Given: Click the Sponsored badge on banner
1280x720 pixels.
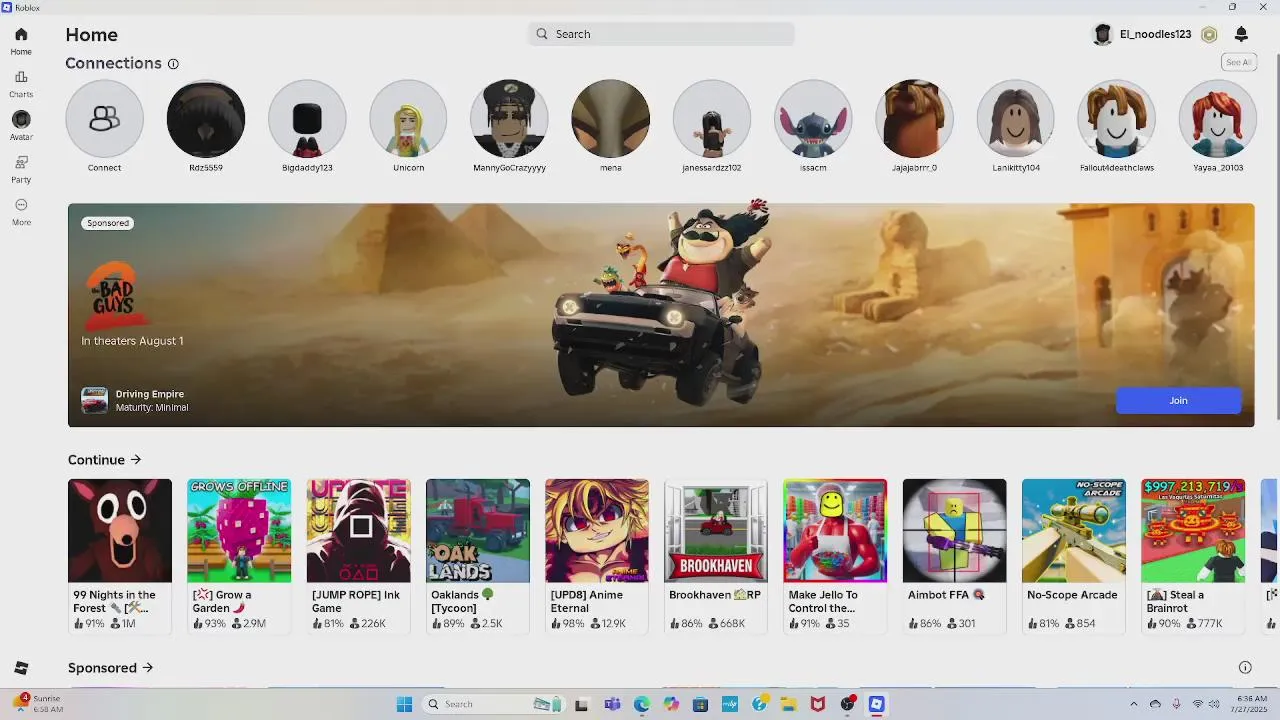Looking at the screenshot, I should [108, 223].
